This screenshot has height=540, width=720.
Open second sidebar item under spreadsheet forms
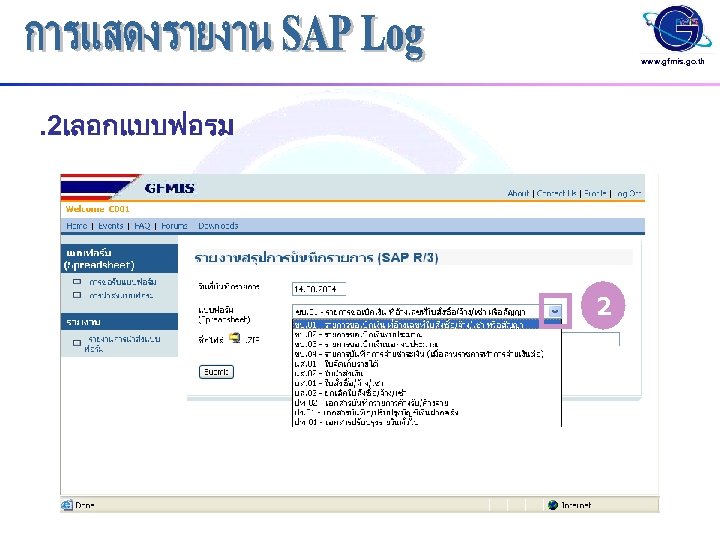pos(121,295)
